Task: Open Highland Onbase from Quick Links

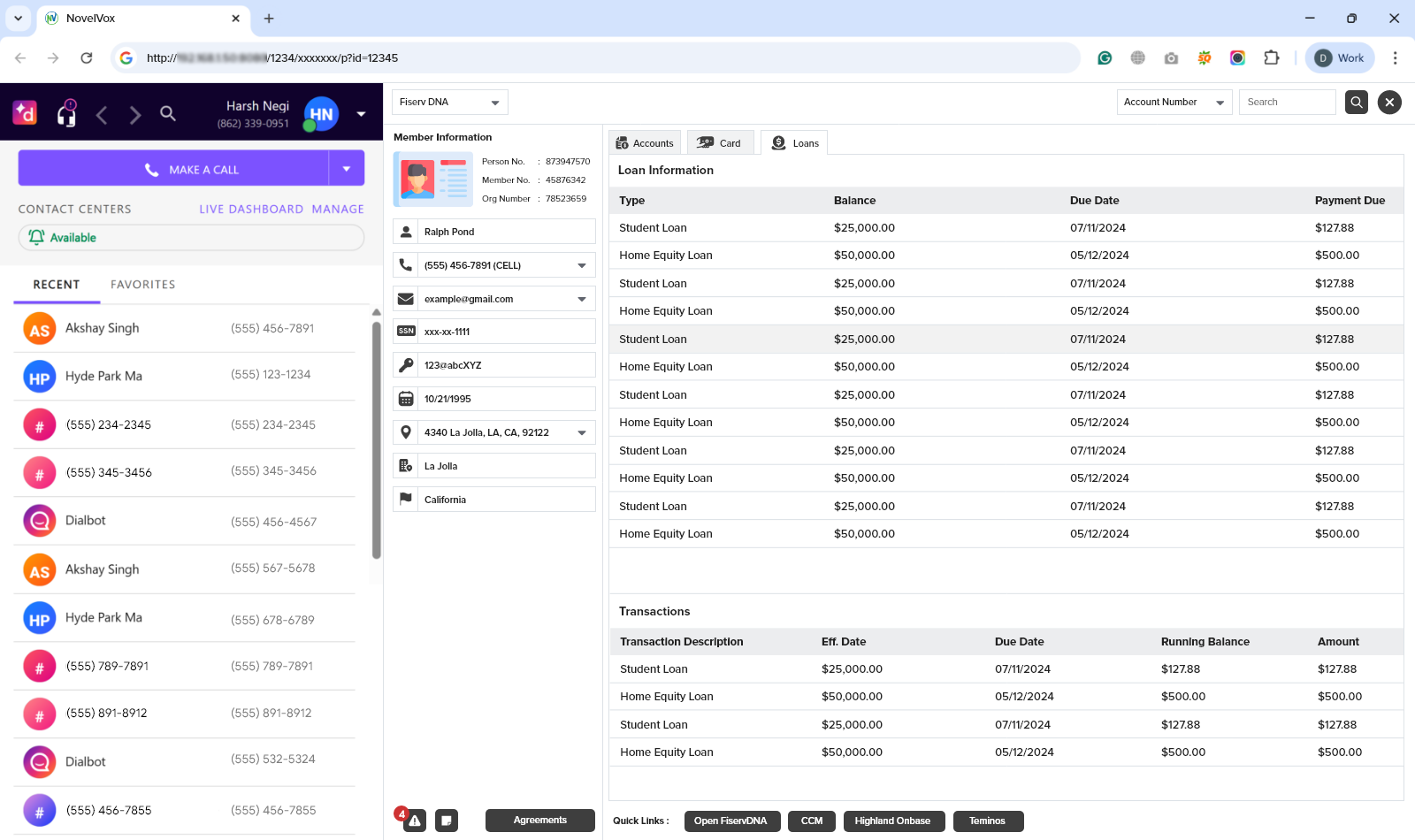Action: [x=894, y=821]
